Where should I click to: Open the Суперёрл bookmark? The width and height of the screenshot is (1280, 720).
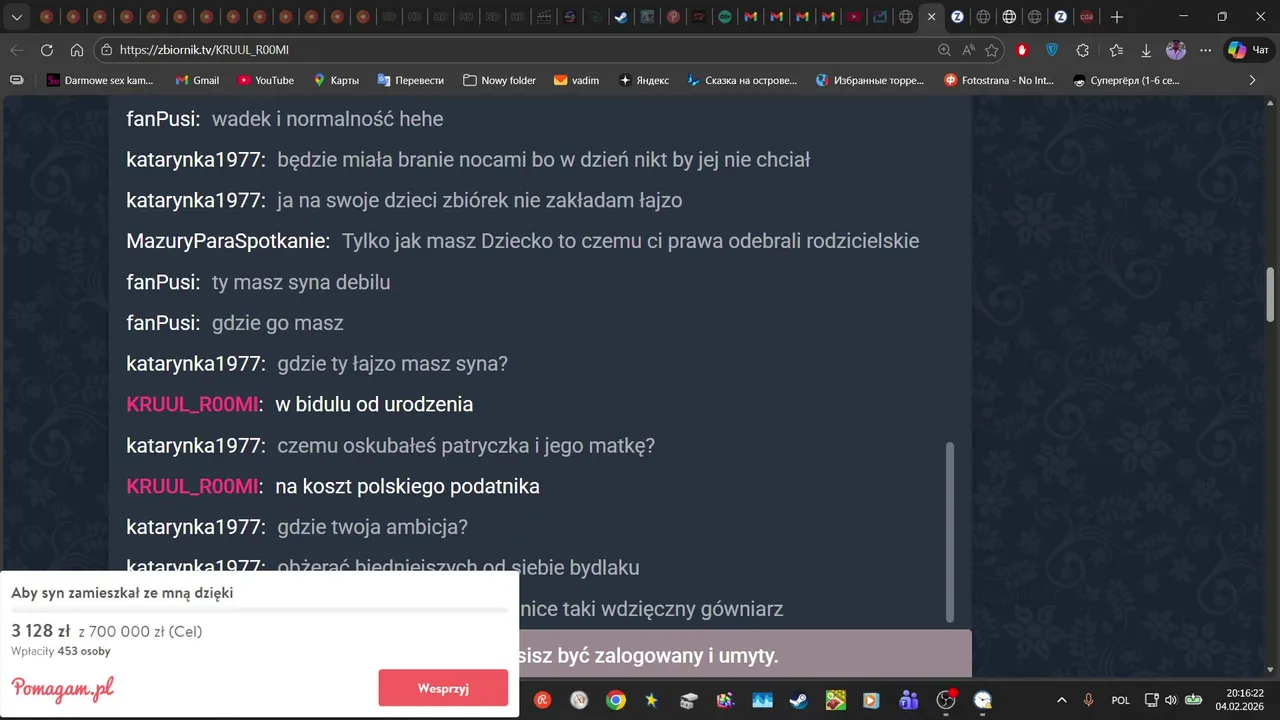click(x=1126, y=80)
